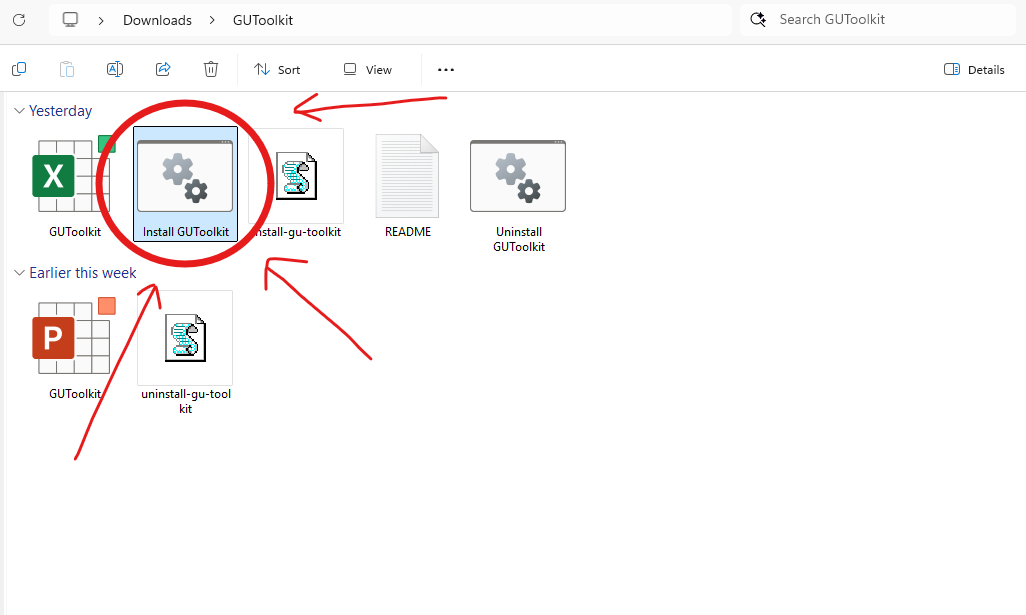Click the This PC monitor icon in breadcrumb
Image resolution: width=1026 pixels, height=615 pixels.
(x=70, y=20)
